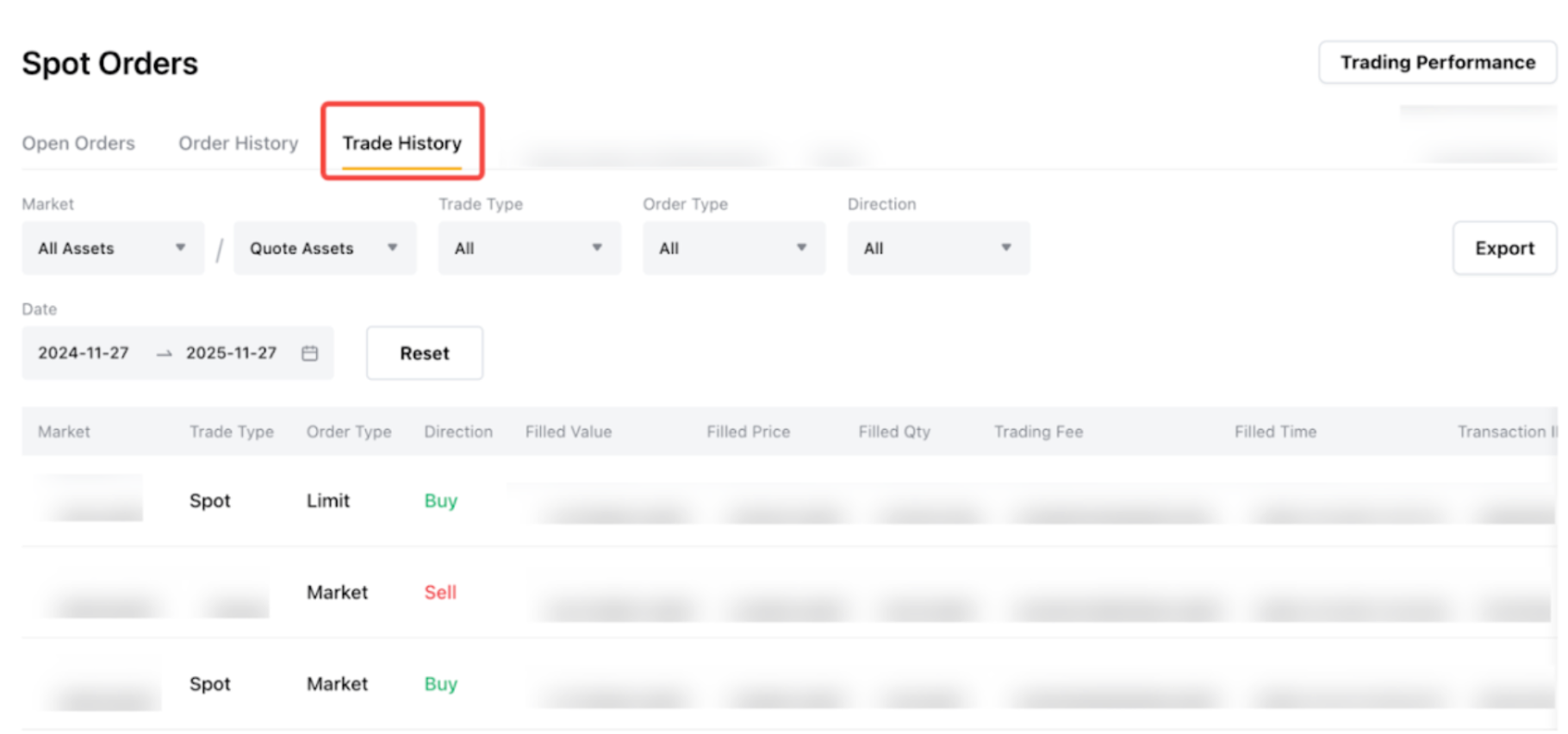Image resolution: width=1568 pixels, height=734 pixels.
Task: Click the arrow between the two dates
Action: pyautogui.click(x=164, y=353)
